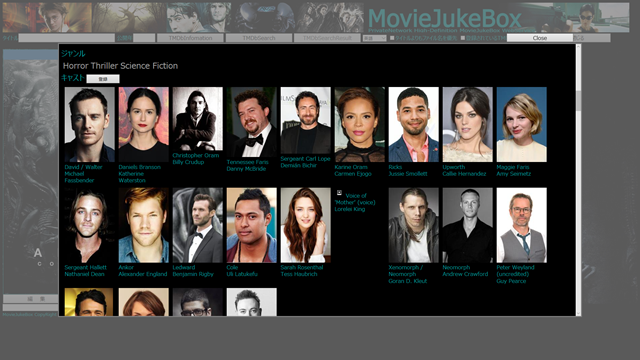Screen dimensions: 640x360
Task: Click the title input field in the toolbar
Action: point(67,38)
